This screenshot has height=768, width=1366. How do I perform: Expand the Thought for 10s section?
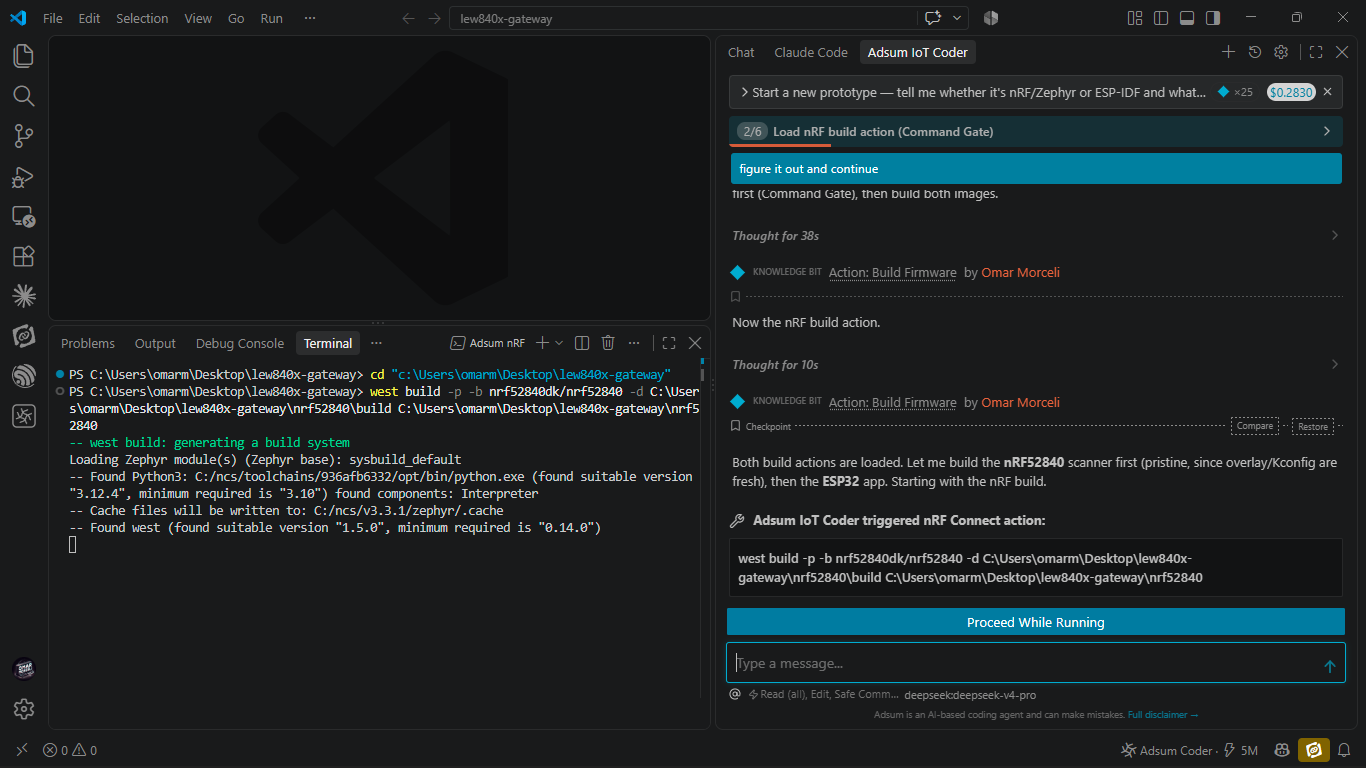[x=1036, y=365]
